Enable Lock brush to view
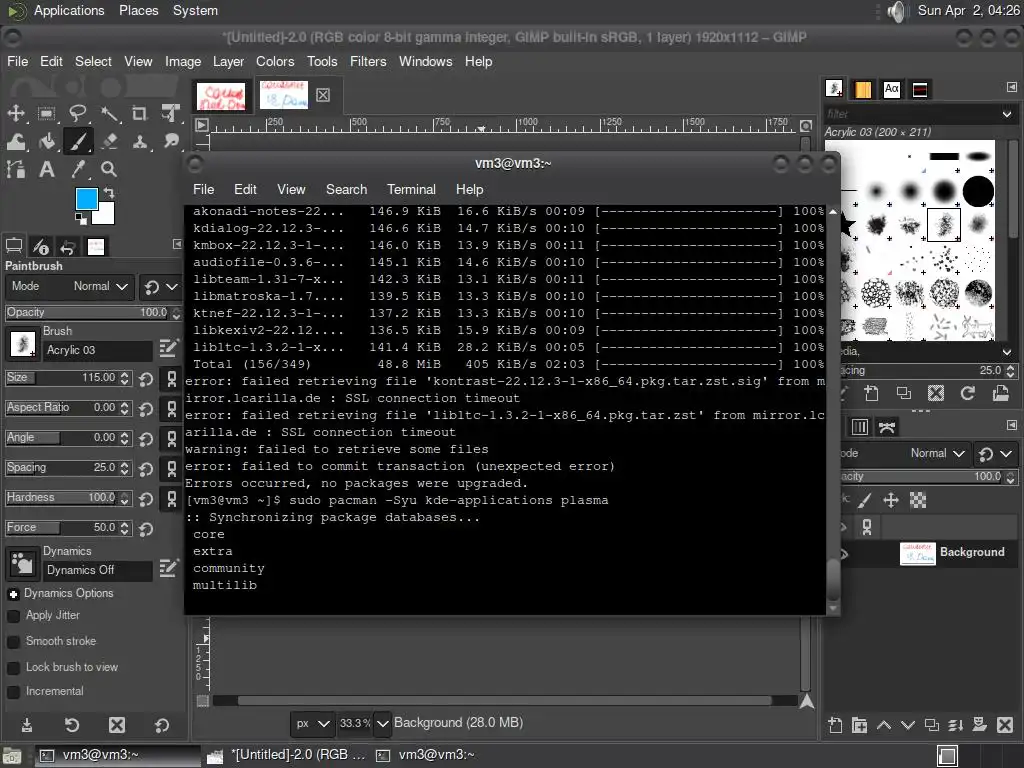 point(13,668)
